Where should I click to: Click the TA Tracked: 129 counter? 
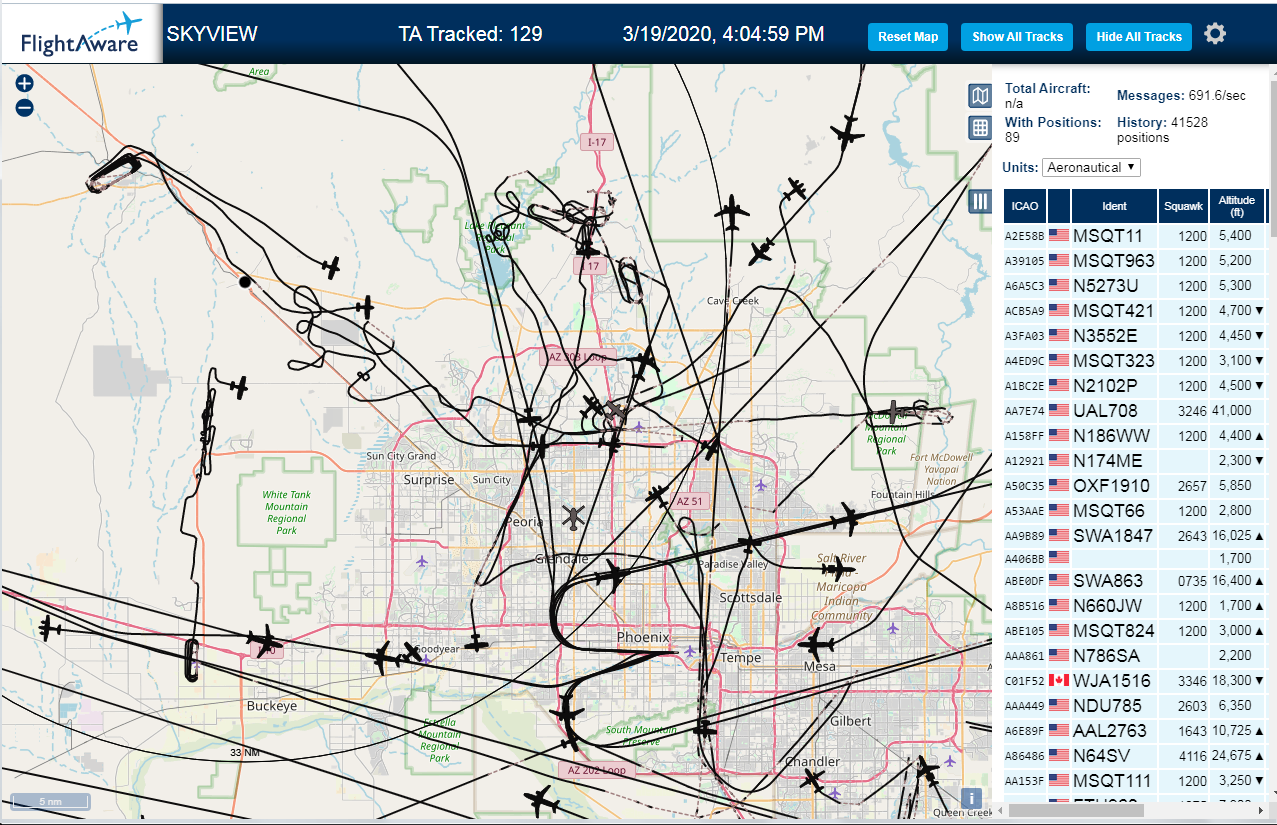(470, 34)
